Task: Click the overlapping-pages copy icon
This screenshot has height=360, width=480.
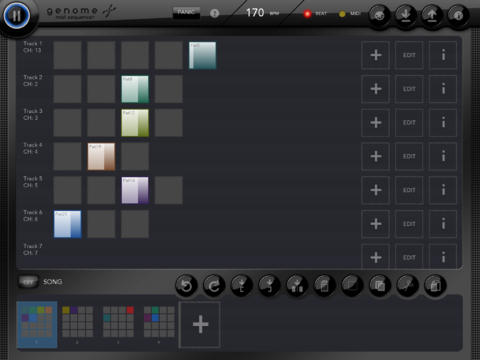Action: (380, 285)
